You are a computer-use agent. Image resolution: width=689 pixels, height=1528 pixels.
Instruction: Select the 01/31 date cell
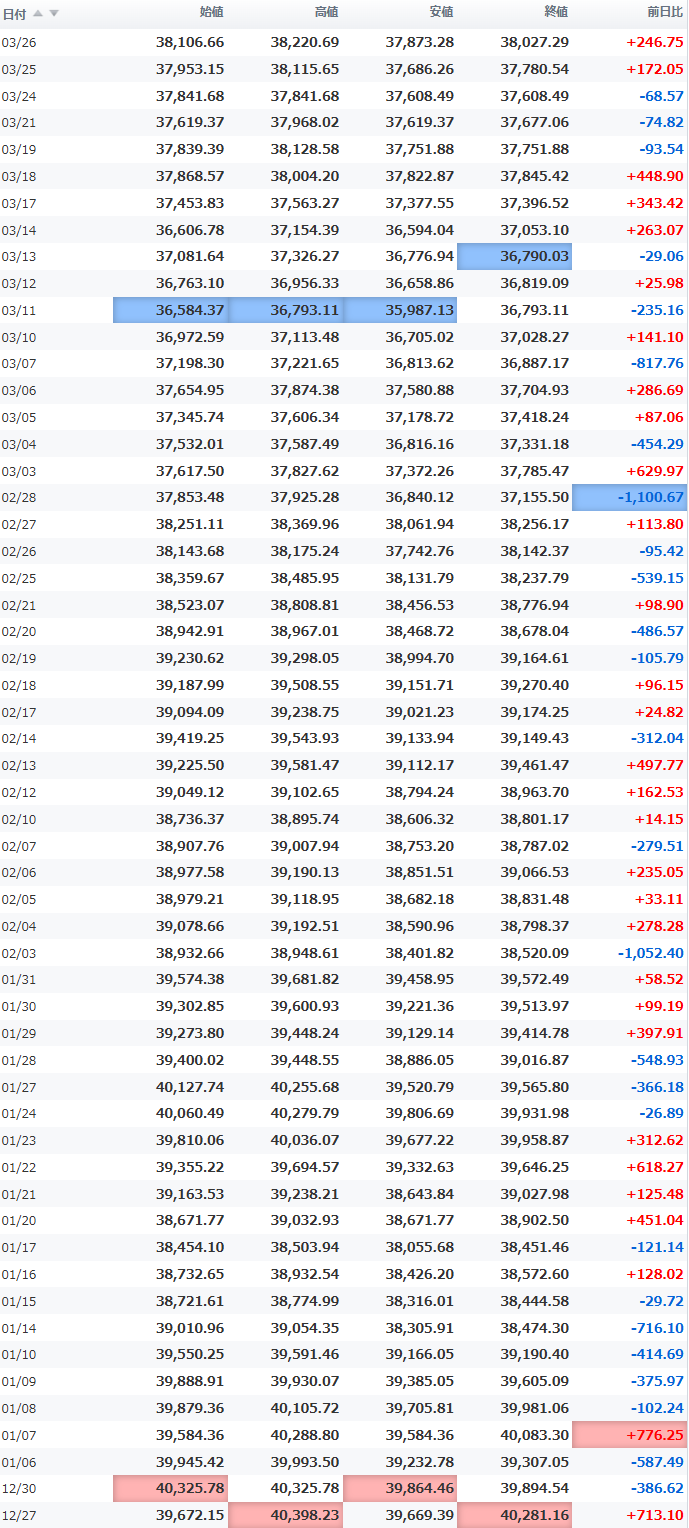[18, 979]
